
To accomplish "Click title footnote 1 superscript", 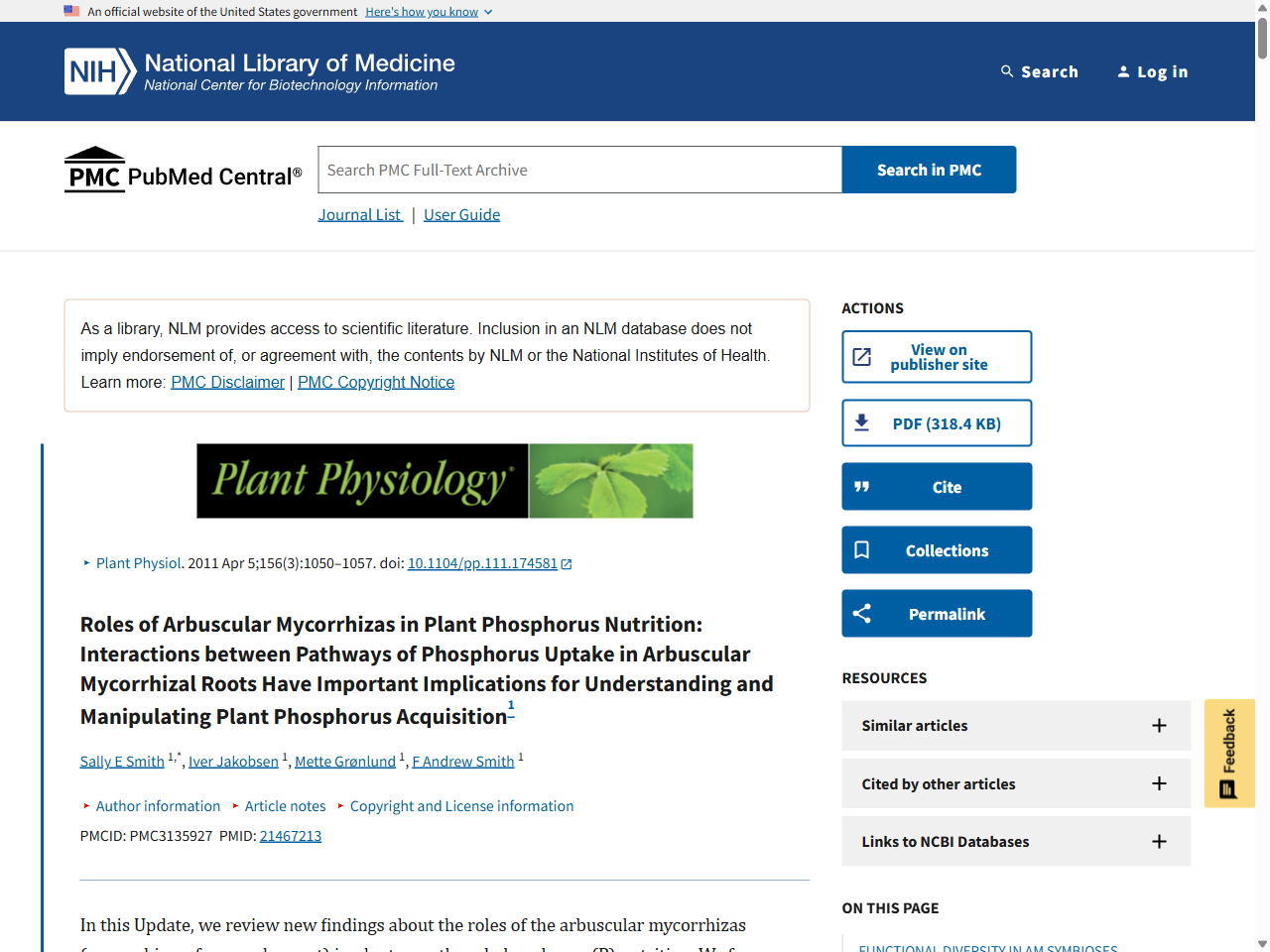I will click(x=511, y=706).
